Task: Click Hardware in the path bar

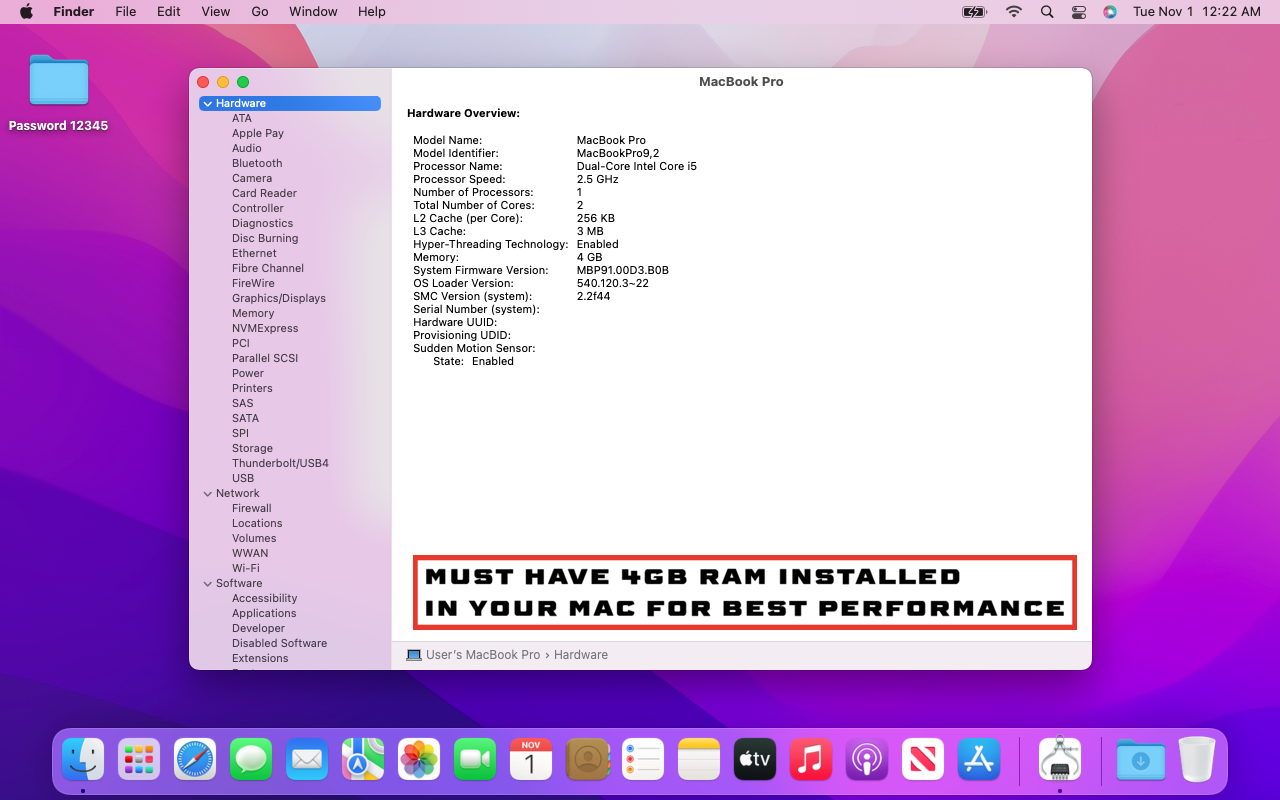Action: [581, 655]
